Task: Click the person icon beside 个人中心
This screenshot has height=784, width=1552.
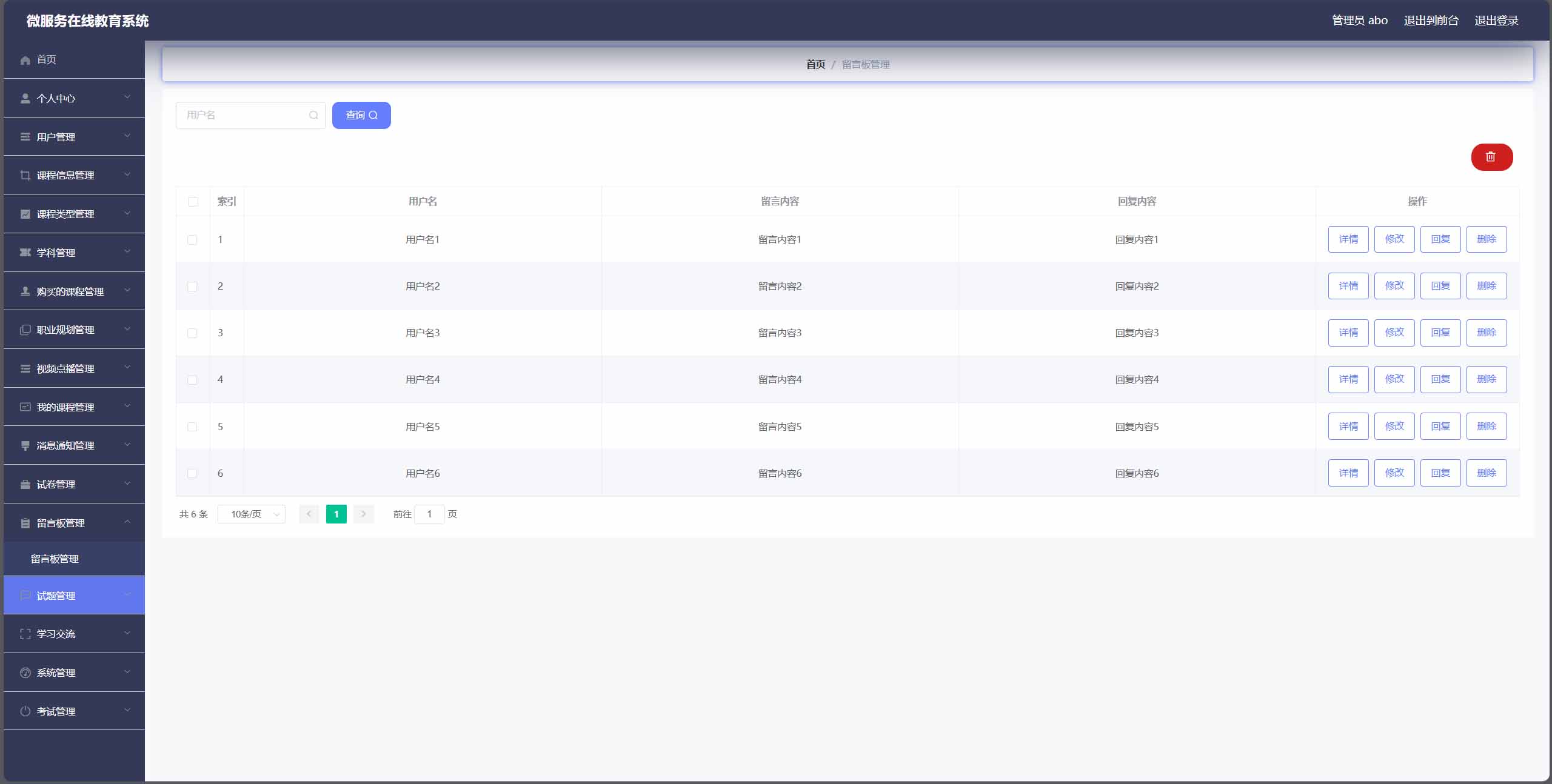Action: click(25, 98)
